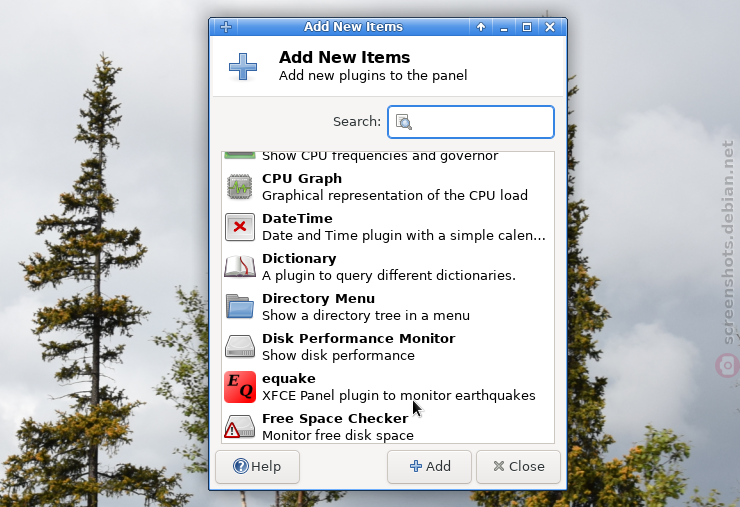Click the blue plus icon in the title bar

click(x=226, y=27)
